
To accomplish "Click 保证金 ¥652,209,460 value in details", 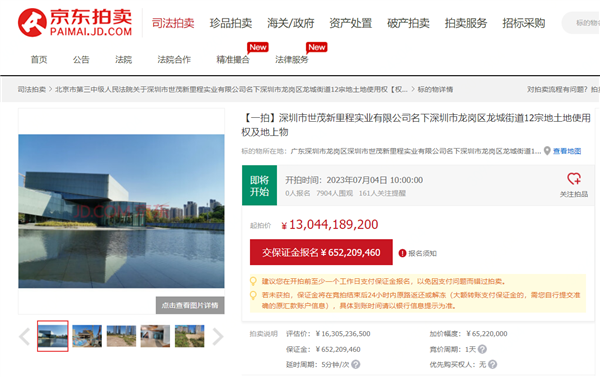I will (338, 349).
